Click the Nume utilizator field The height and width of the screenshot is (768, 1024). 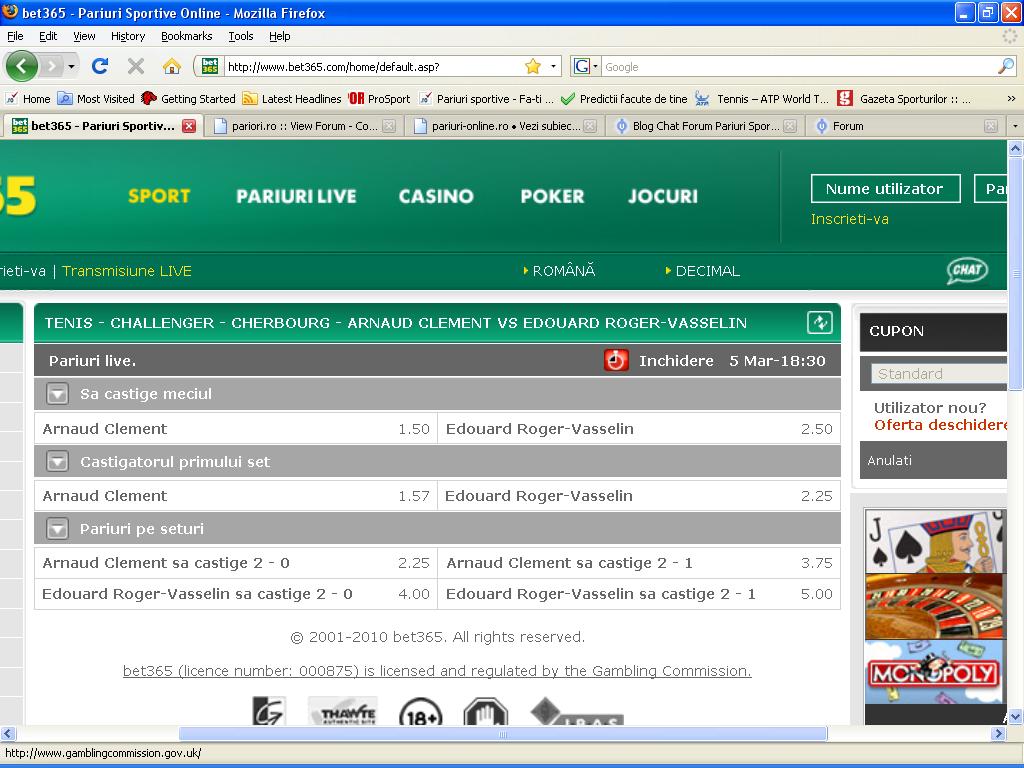(886, 189)
